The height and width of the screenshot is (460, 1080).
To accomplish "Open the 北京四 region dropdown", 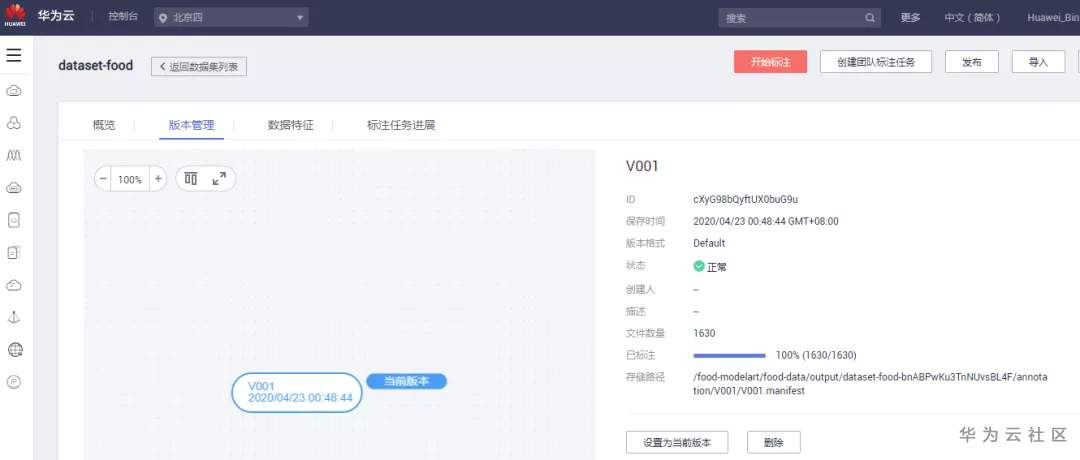I will (x=231, y=18).
